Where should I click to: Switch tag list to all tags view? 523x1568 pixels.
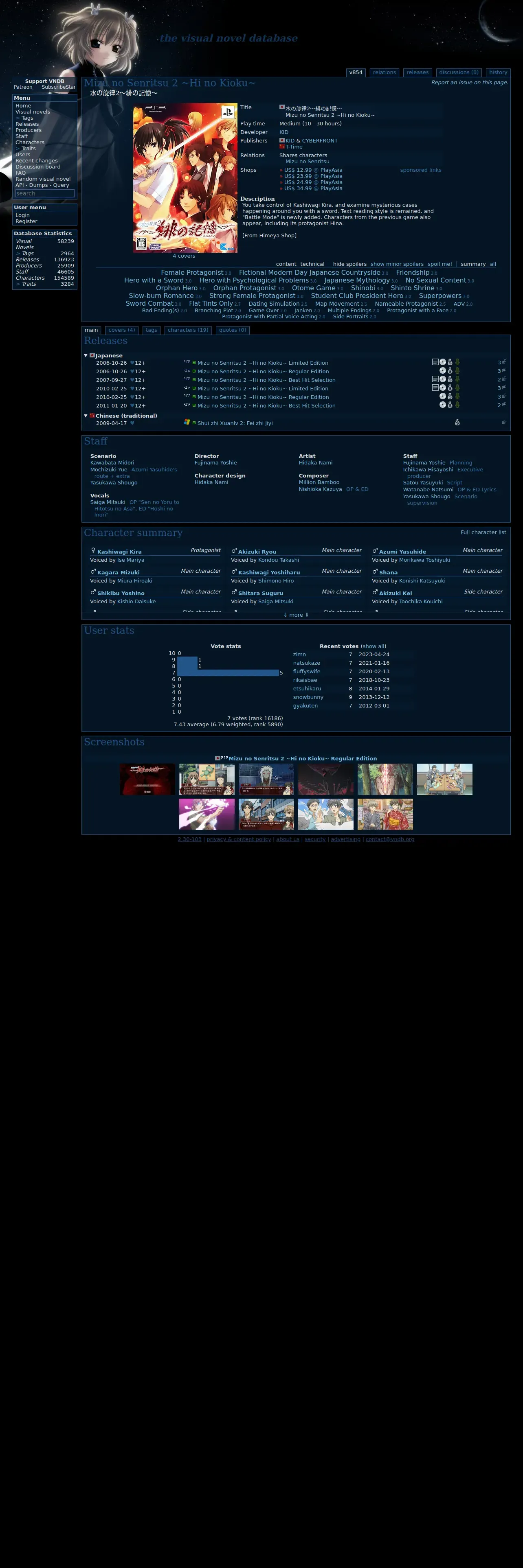click(493, 264)
